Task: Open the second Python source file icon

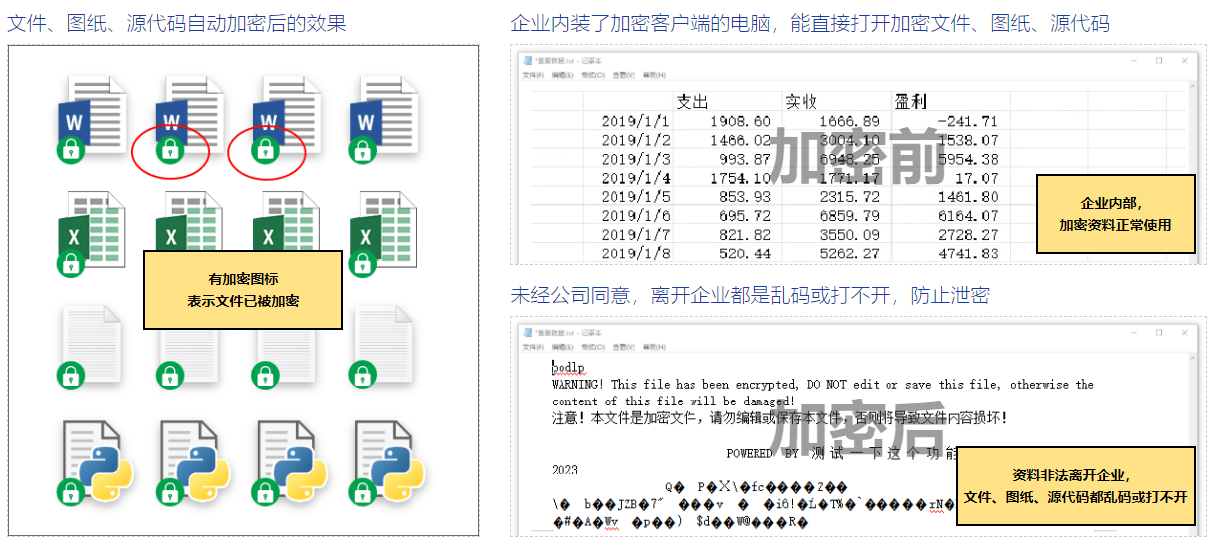Action: click(192, 462)
